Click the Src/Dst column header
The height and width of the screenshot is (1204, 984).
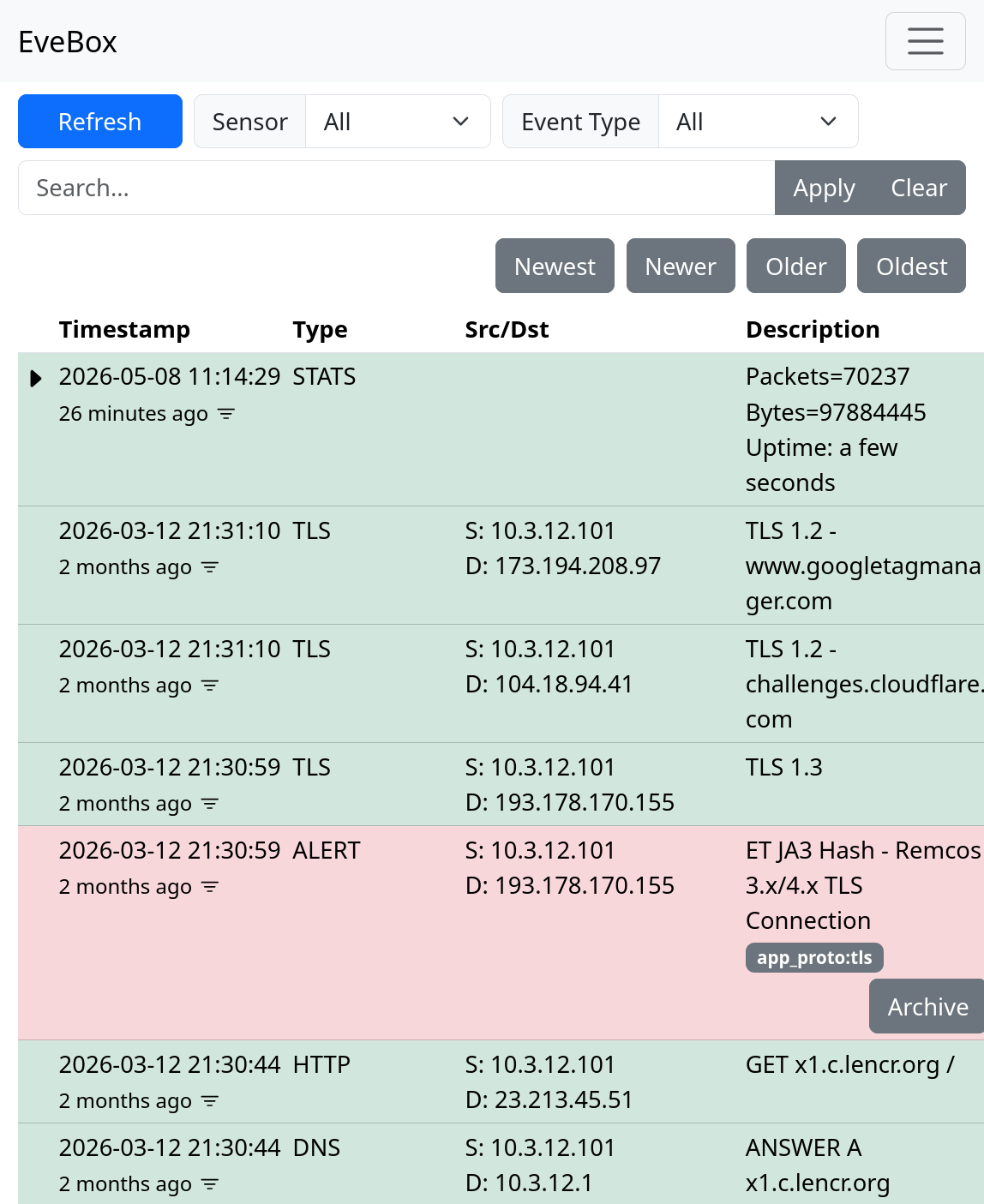507,329
